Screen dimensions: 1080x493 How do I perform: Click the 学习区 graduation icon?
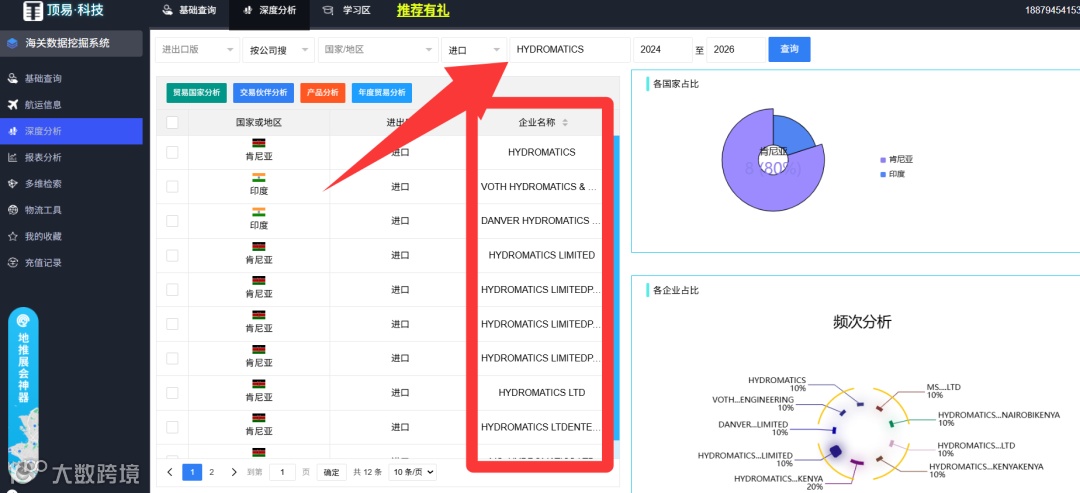[328, 10]
